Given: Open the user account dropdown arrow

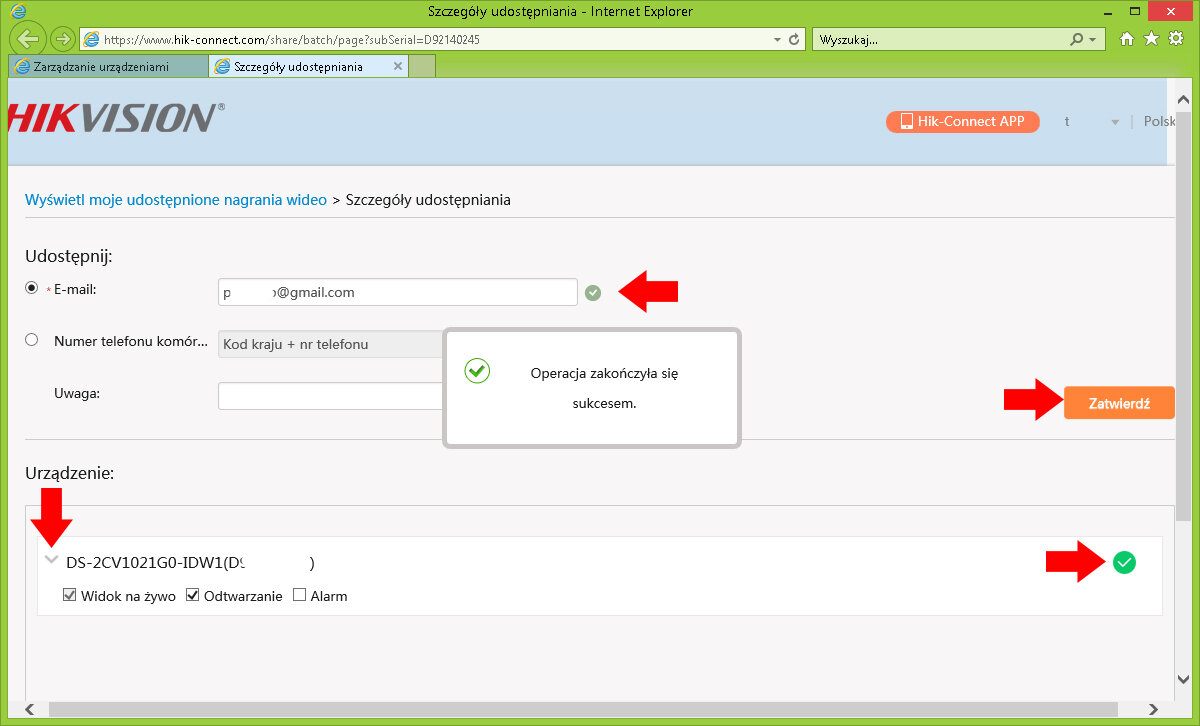Looking at the screenshot, I should (x=1114, y=122).
